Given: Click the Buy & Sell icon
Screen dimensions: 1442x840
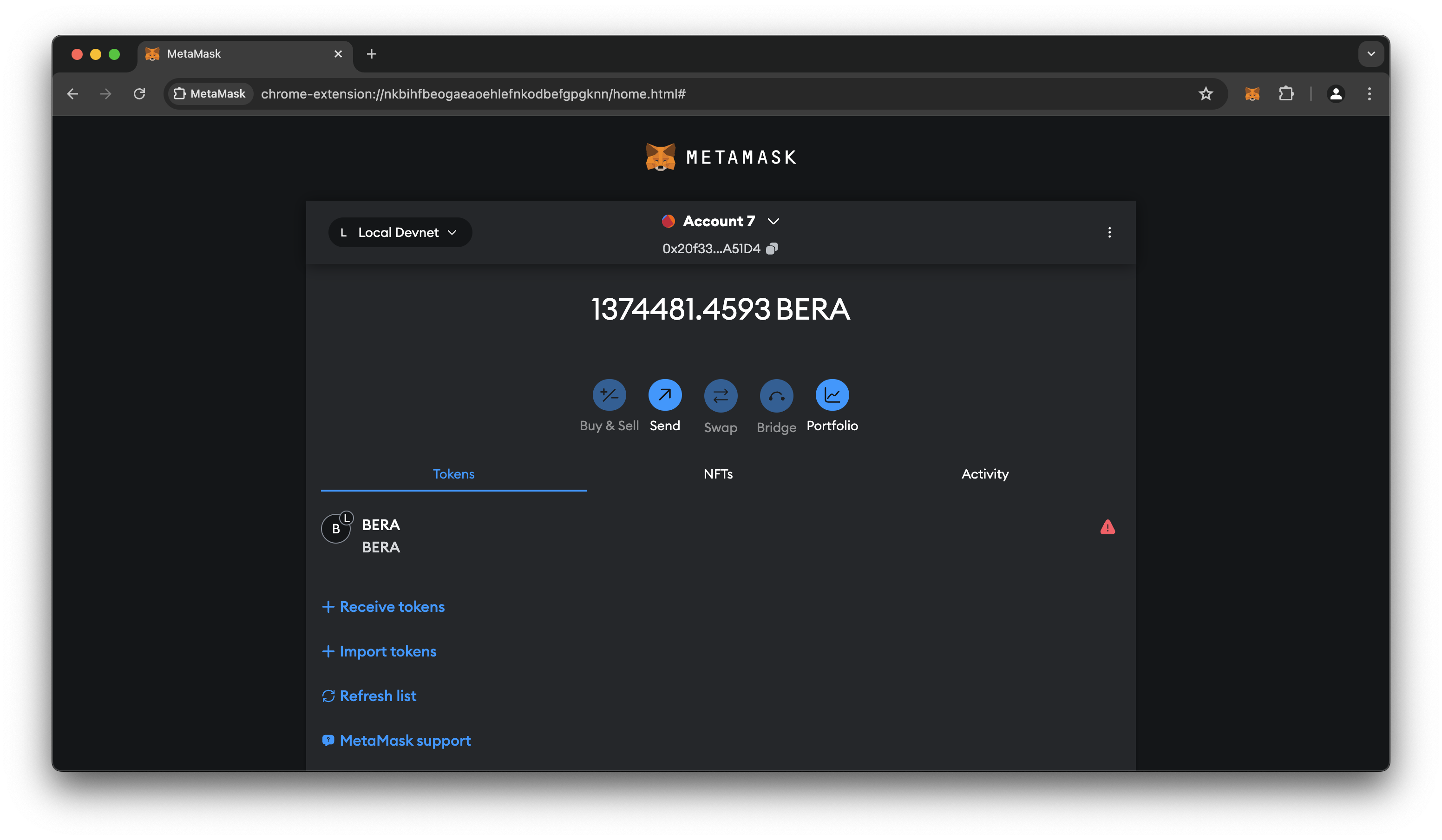Looking at the screenshot, I should (609, 395).
